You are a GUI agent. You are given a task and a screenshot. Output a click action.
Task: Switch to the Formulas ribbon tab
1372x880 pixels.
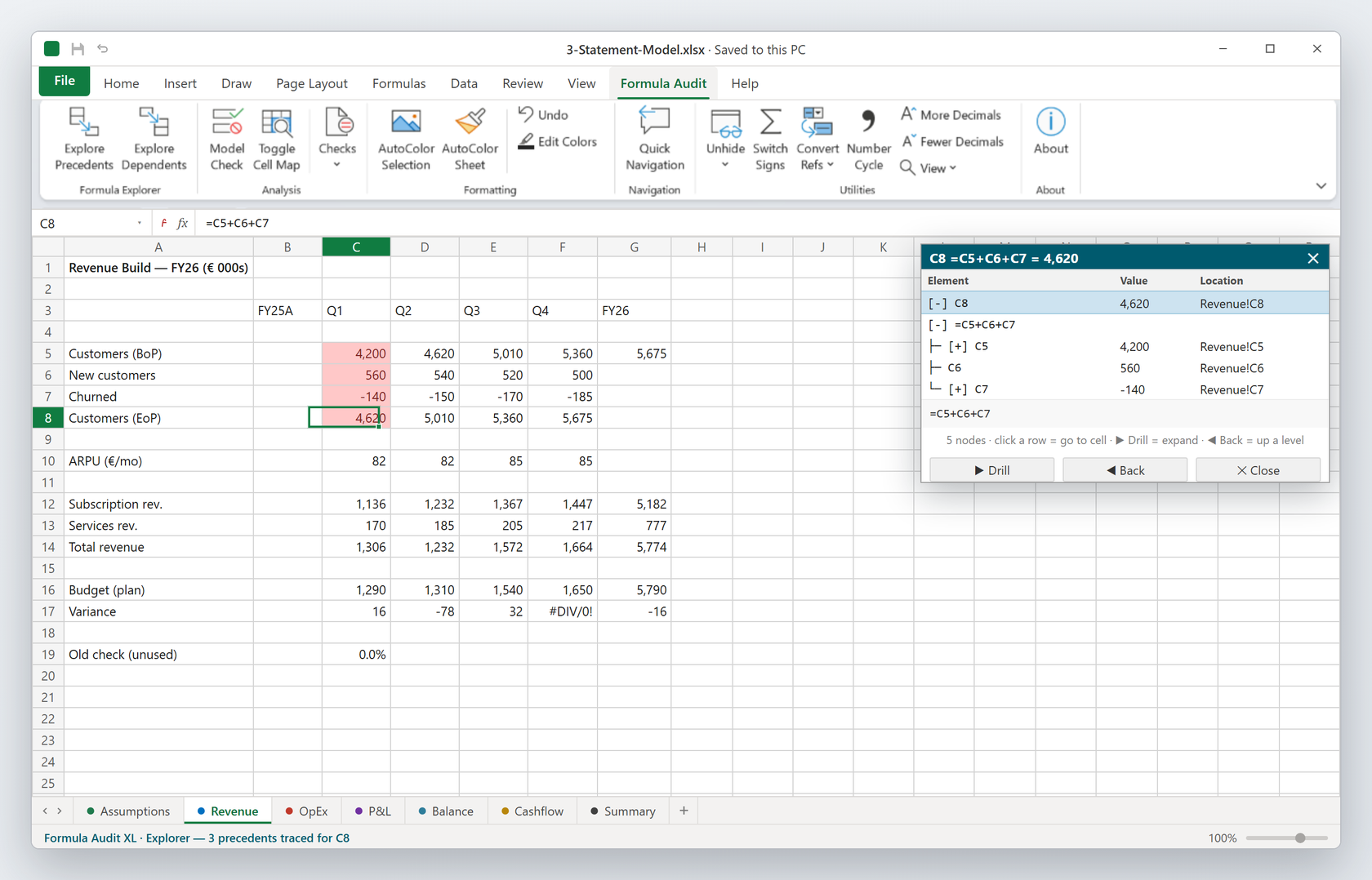coord(399,83)
